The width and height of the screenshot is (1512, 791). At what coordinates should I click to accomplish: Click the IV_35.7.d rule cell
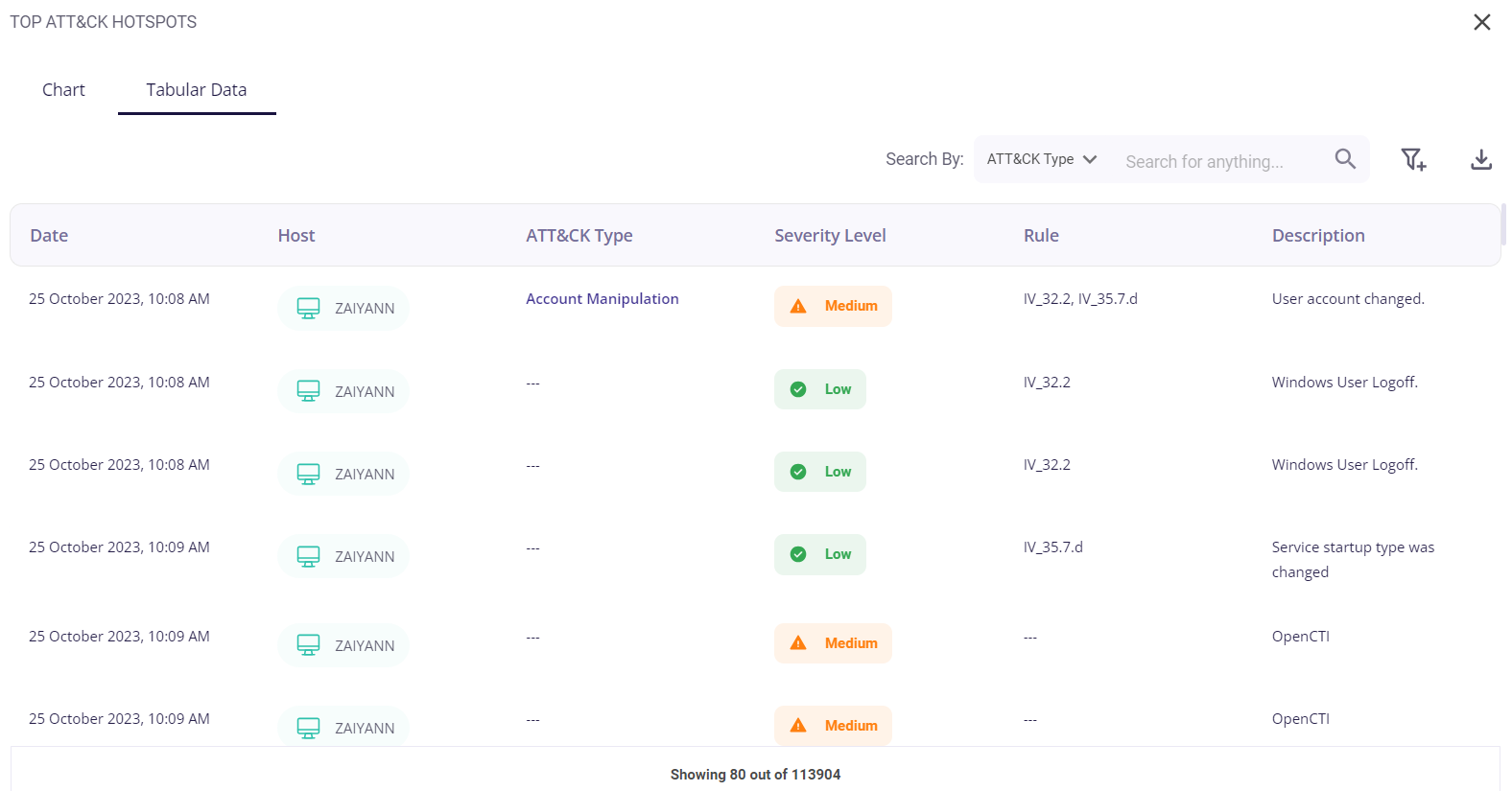(1052, 547)
